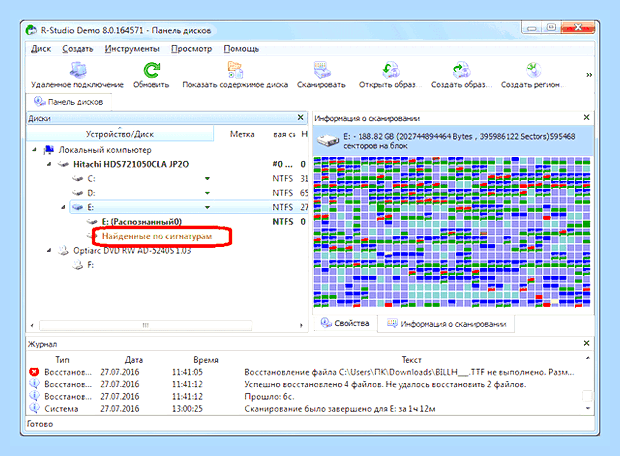The width and height of the screenshot is (620, 456).
Task: Click the red error icon in journal
Action: tap(34, 372)
